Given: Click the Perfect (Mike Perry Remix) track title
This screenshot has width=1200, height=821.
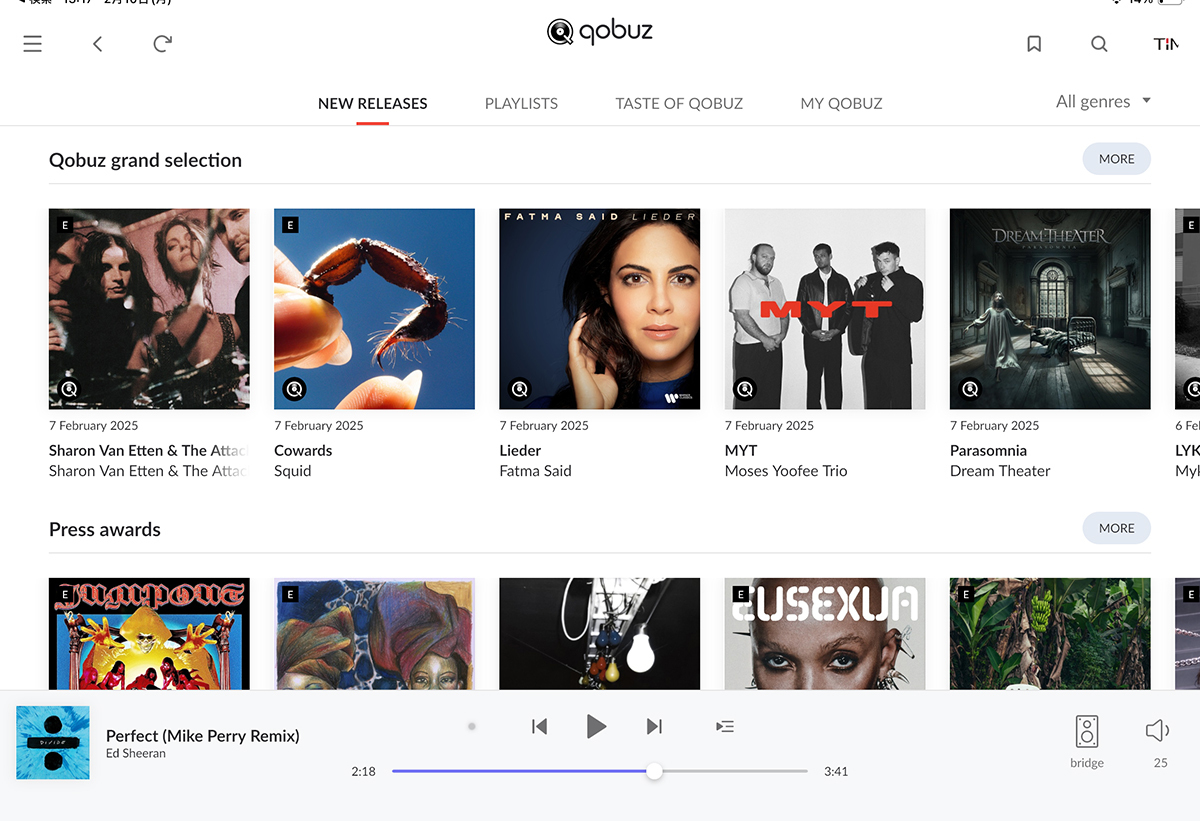Looking at the screenshot, I should [203, 736].
